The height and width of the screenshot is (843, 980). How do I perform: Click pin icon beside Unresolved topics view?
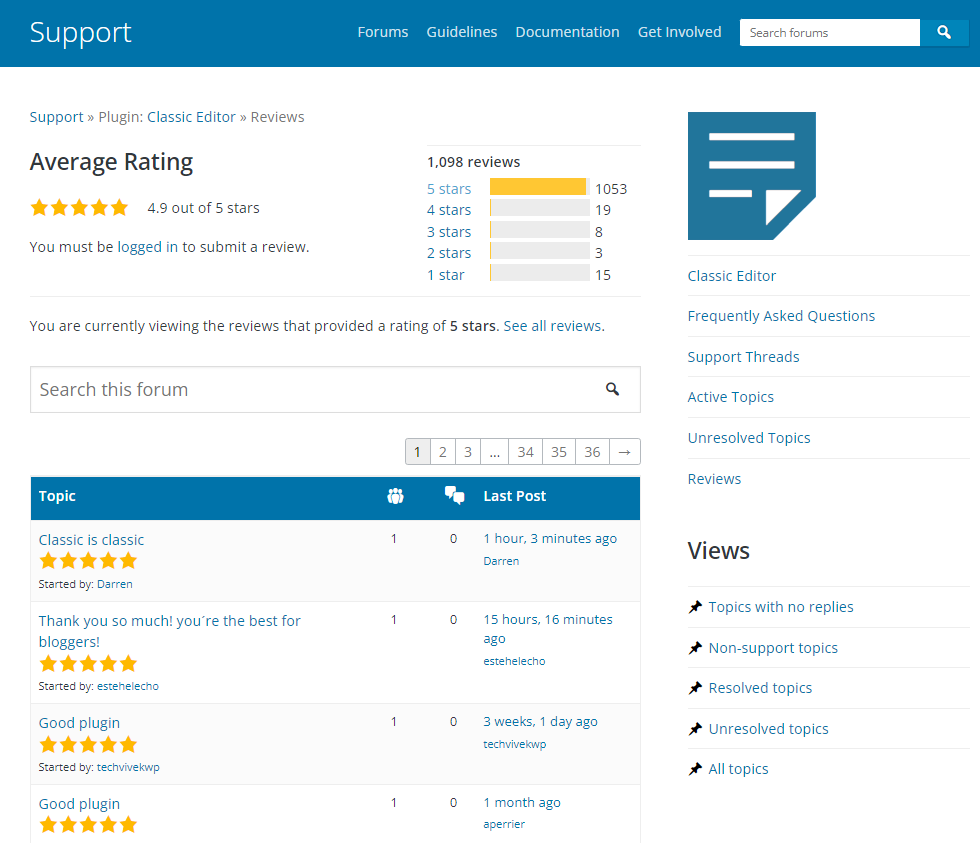pos(695,729)
